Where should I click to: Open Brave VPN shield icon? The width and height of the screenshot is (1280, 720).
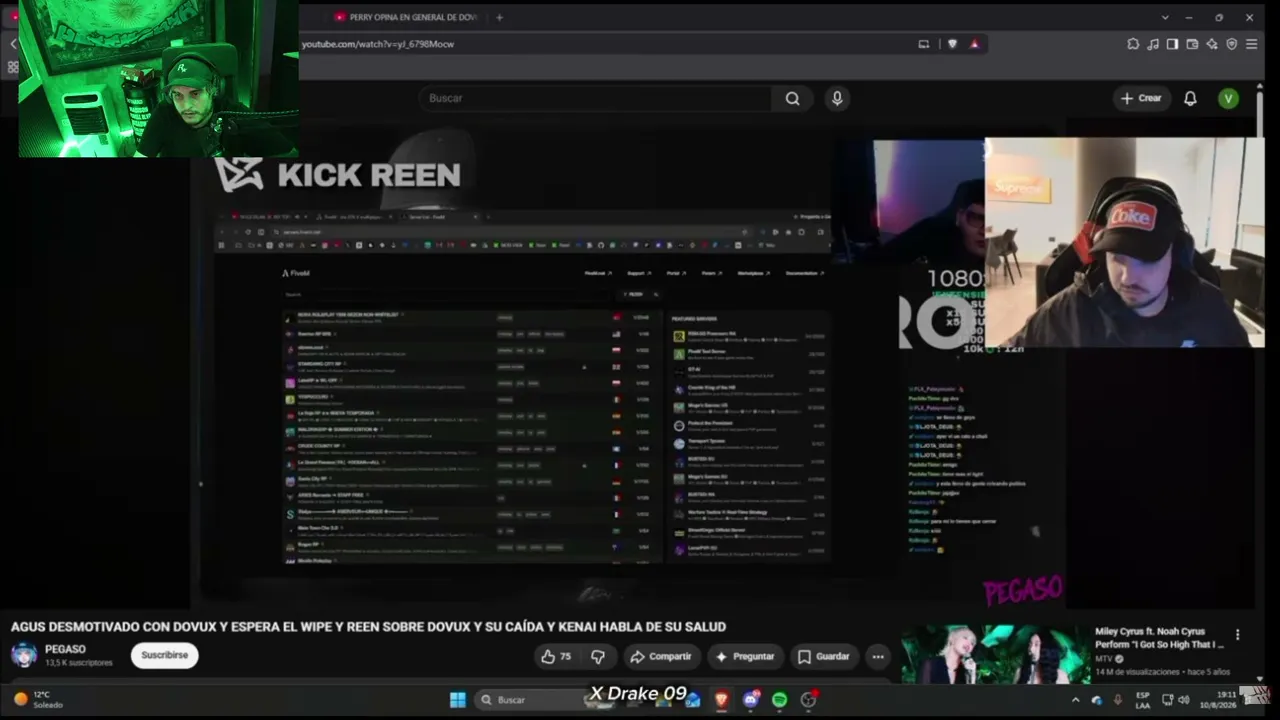(x=1232, y=44)
